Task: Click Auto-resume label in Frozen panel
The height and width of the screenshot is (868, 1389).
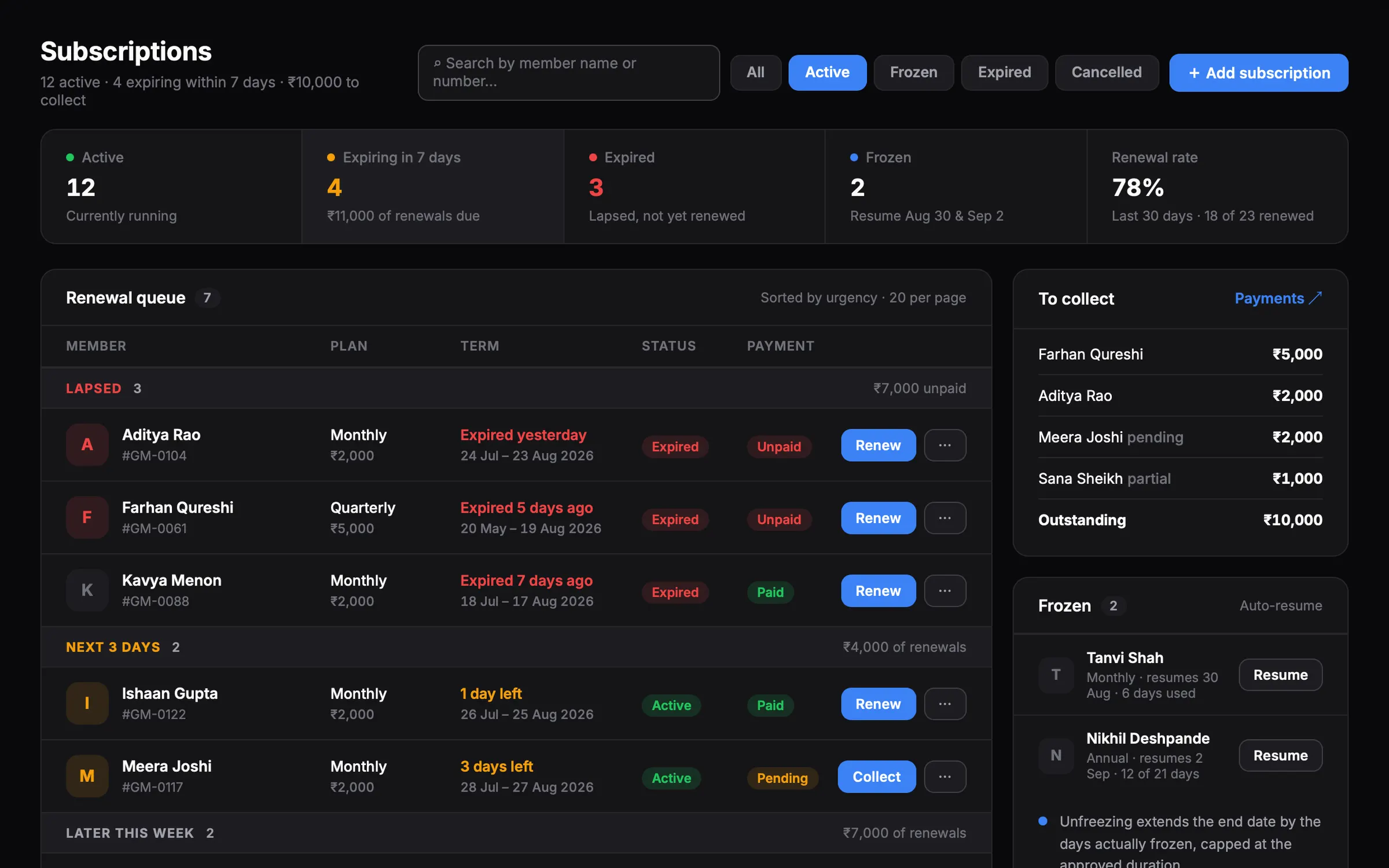Action: (1281, 606)
